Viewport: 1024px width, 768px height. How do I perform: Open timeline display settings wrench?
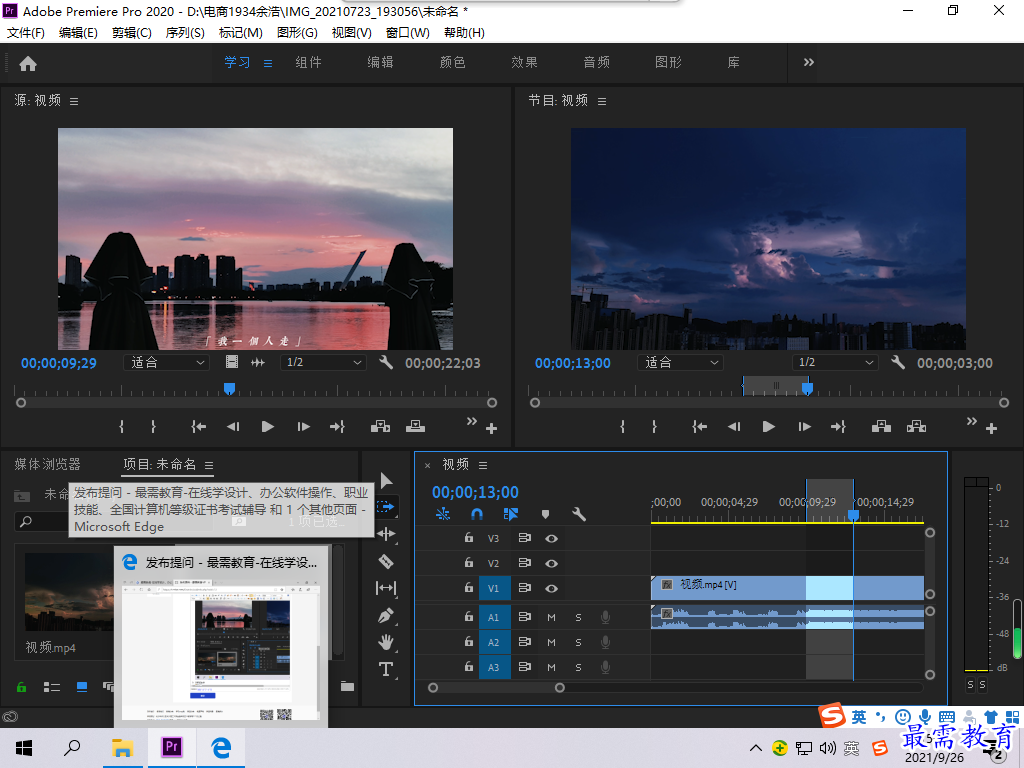pyautogui.click(x=579, y=514)
